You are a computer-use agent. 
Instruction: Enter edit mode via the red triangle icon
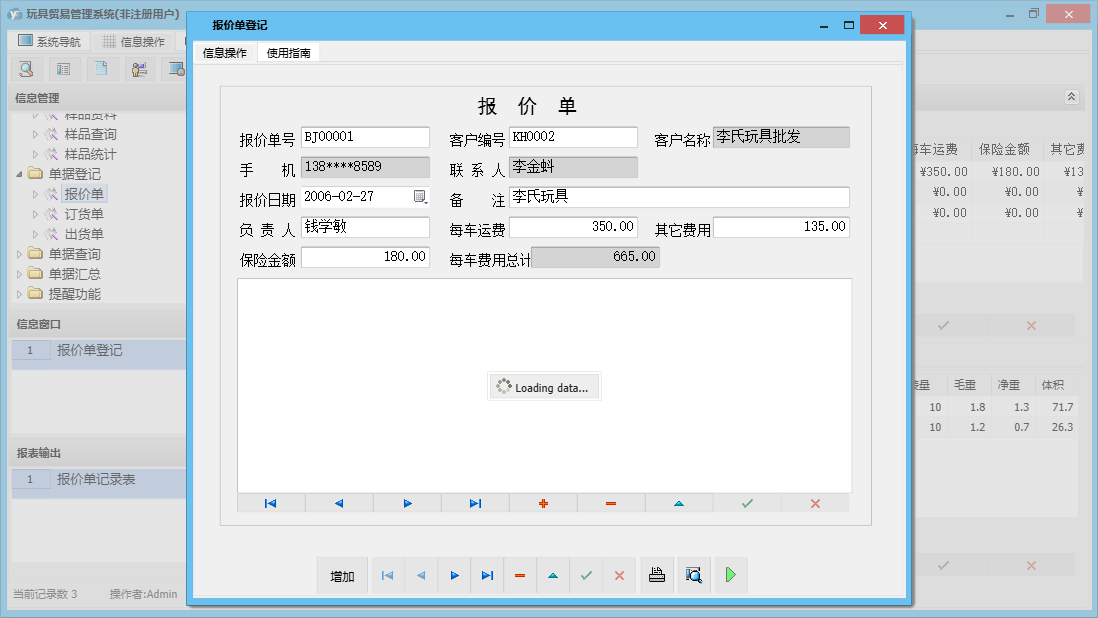(553, 575)
